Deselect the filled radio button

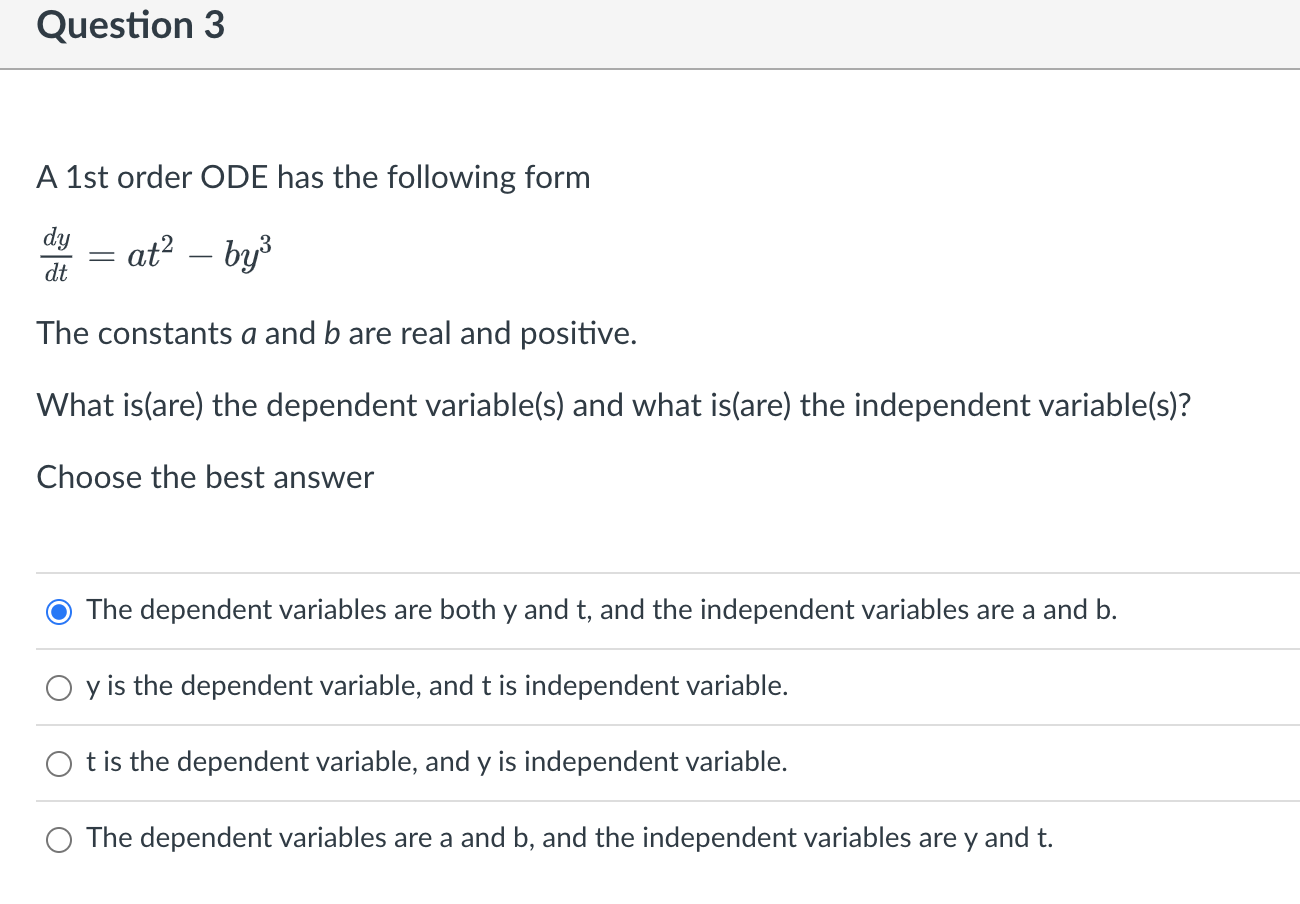tap(58, 610)
